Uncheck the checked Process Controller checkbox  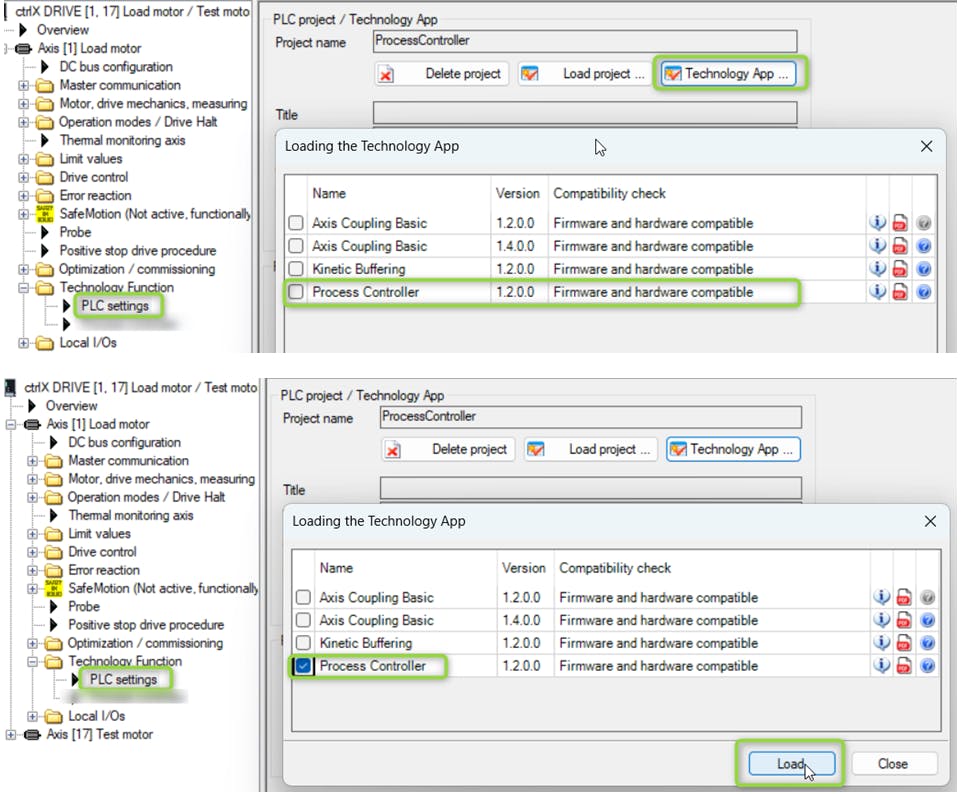[x=303, y=666]
